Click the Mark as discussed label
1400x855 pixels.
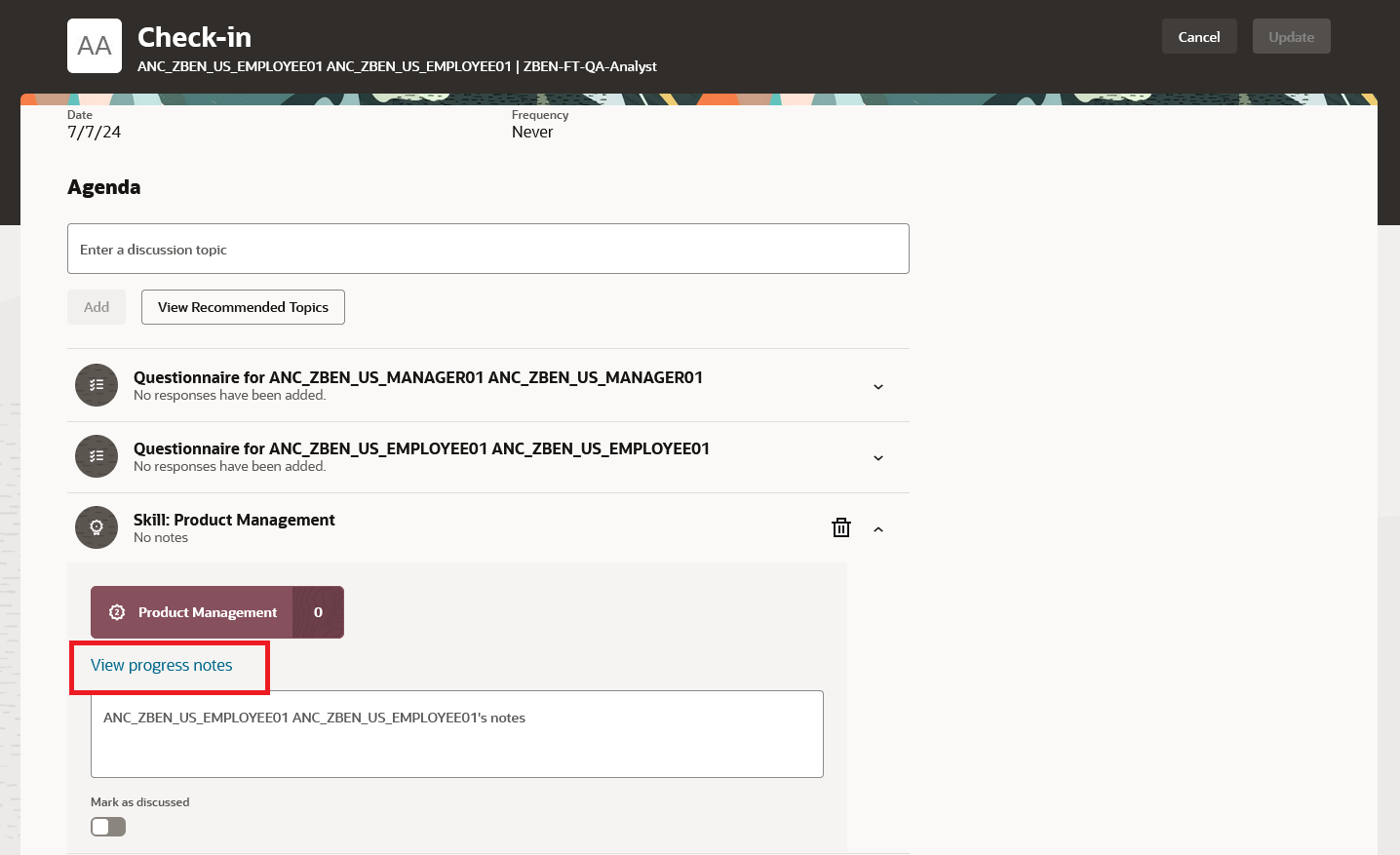tap(140, 802)
